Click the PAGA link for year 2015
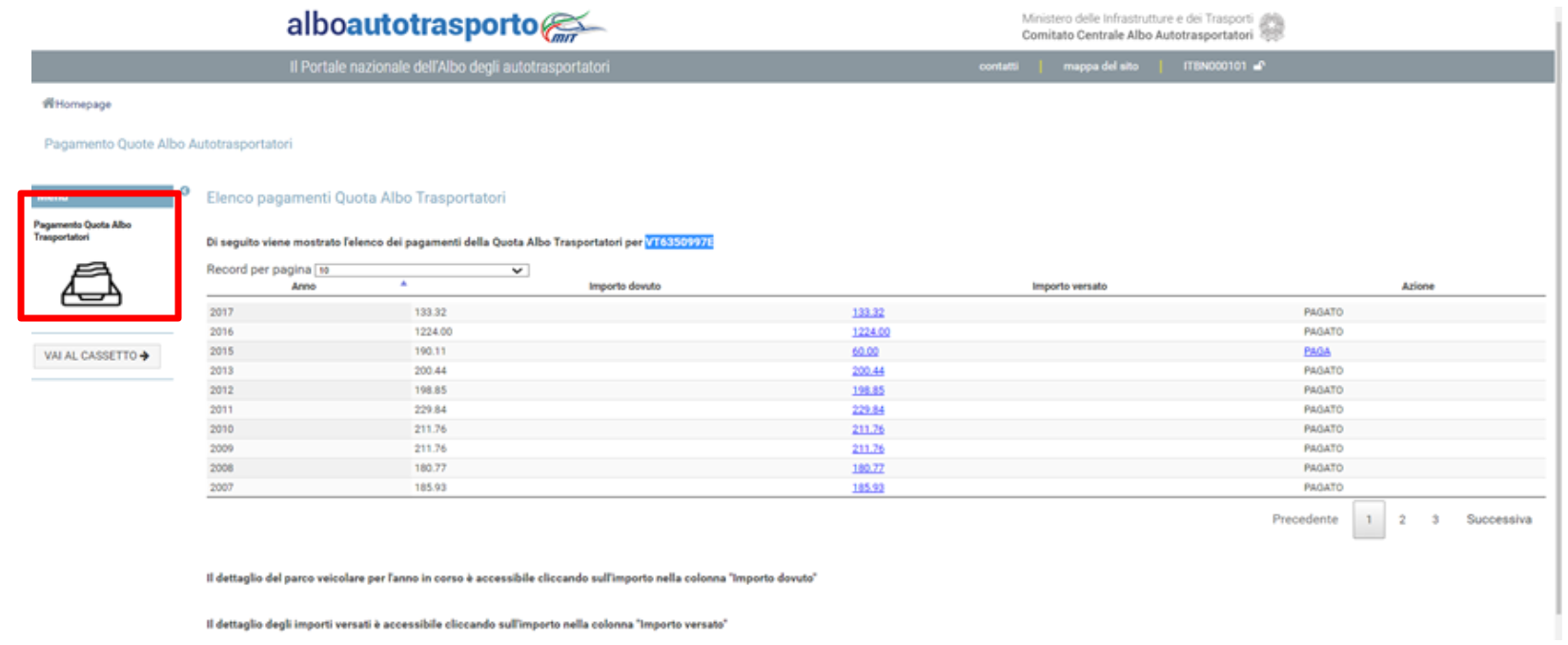Viewport: 1568px width, 645px height. tap(1316, 352)
